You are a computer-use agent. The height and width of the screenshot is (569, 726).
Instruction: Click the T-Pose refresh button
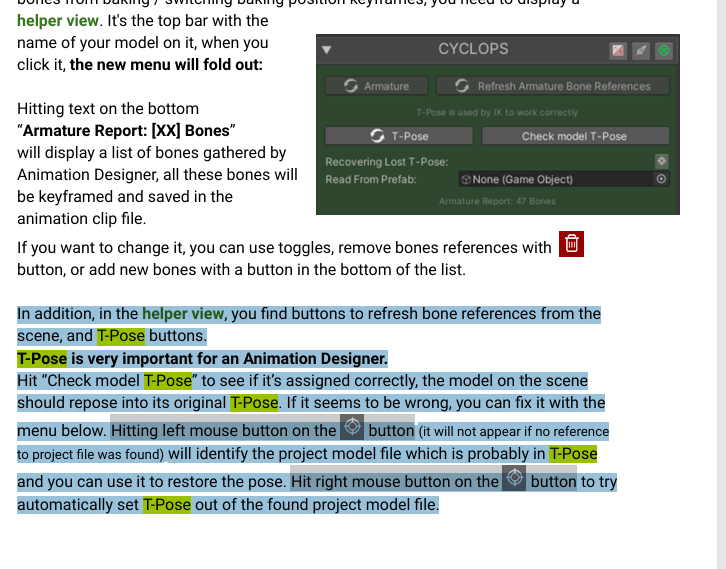tap(399, 136)
